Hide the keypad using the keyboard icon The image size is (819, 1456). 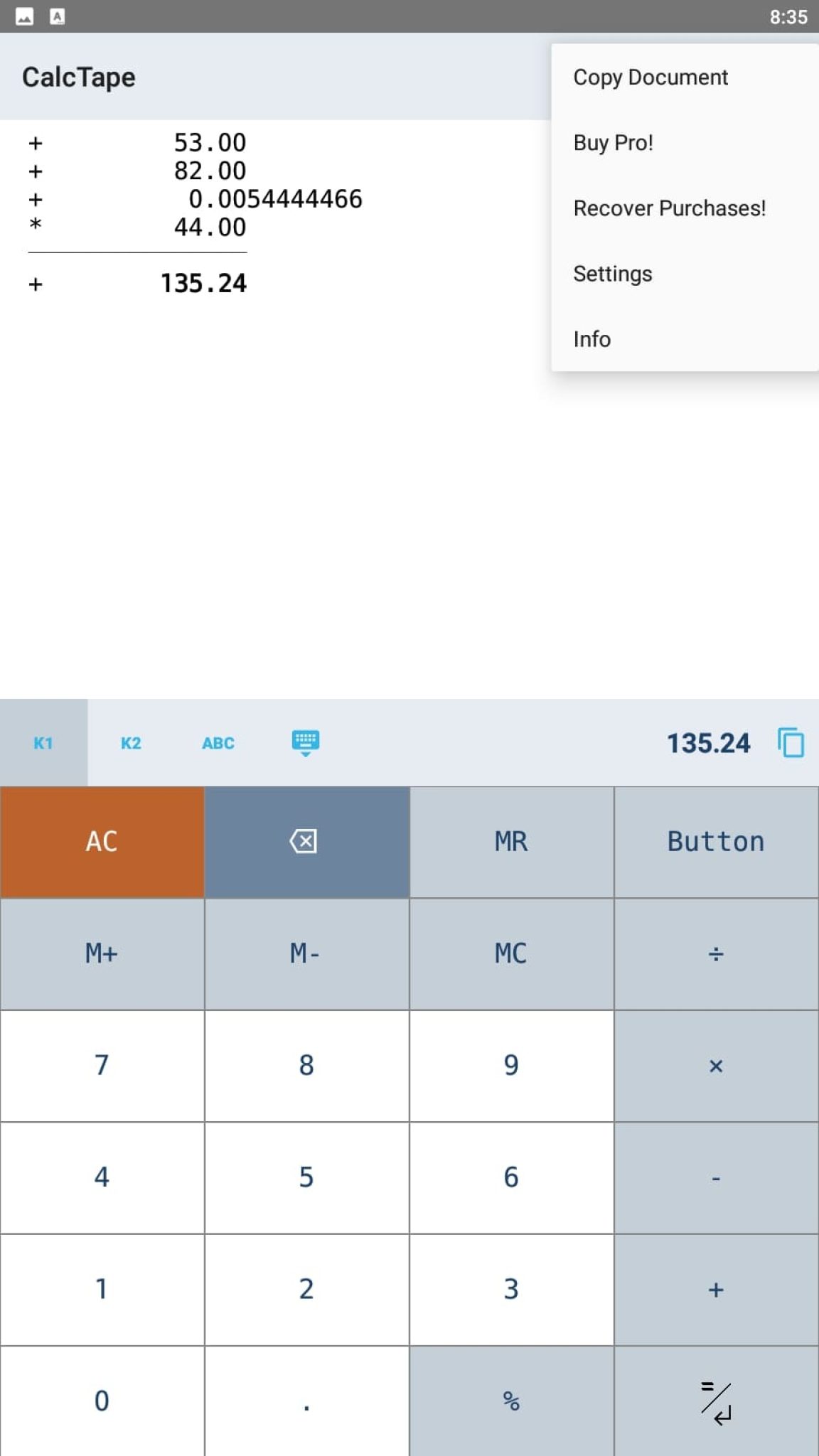(305, 742)
